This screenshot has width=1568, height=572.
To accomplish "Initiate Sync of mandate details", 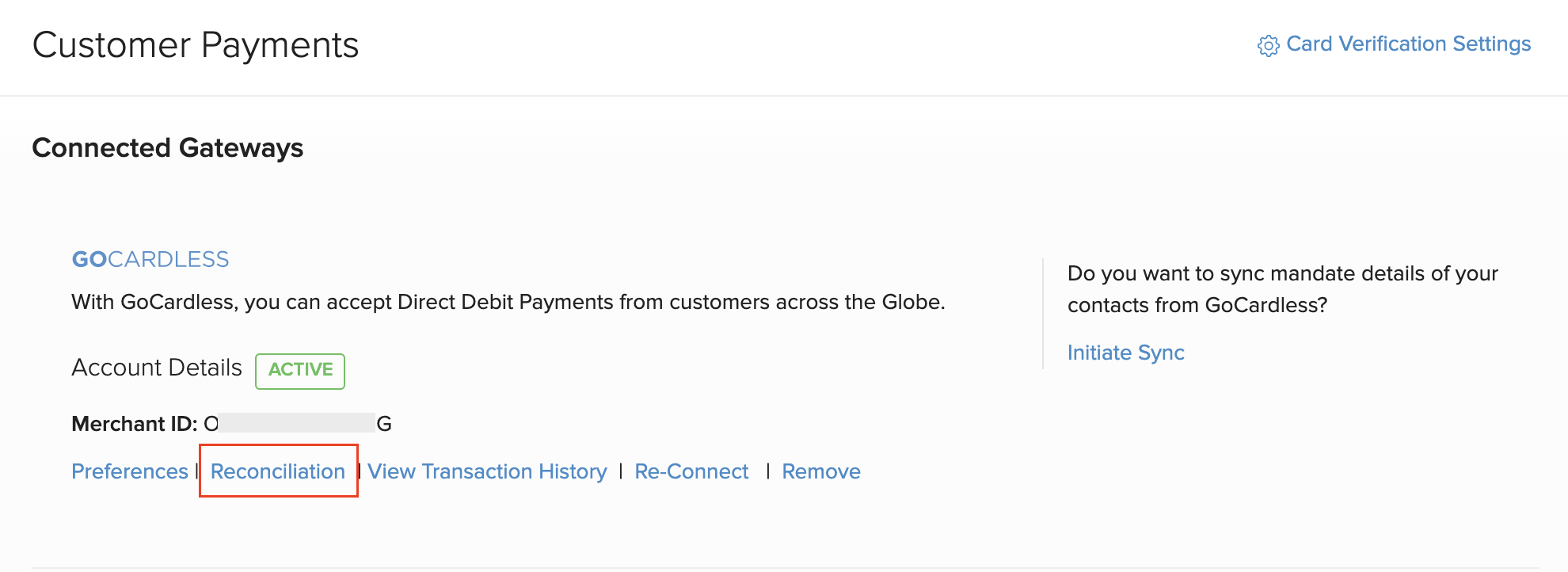I will pos(1125,353).
